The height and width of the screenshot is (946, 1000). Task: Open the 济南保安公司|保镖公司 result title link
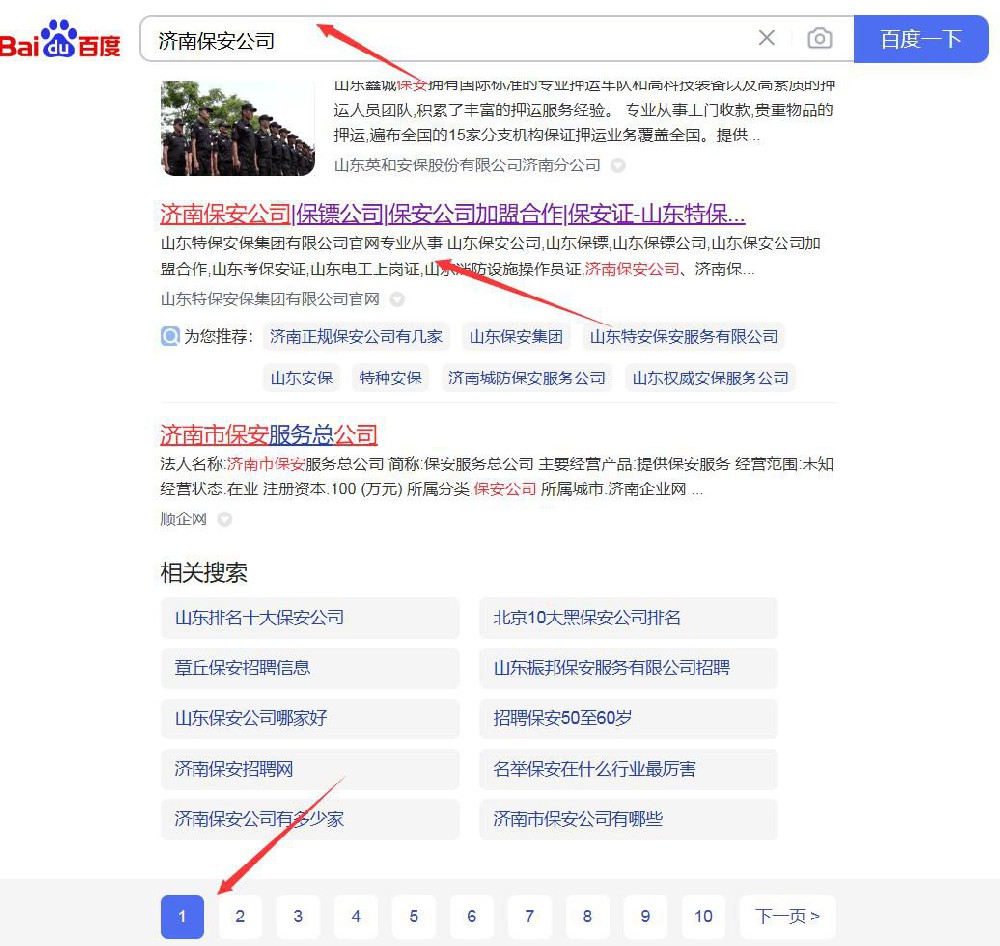[x=452, y=214]
